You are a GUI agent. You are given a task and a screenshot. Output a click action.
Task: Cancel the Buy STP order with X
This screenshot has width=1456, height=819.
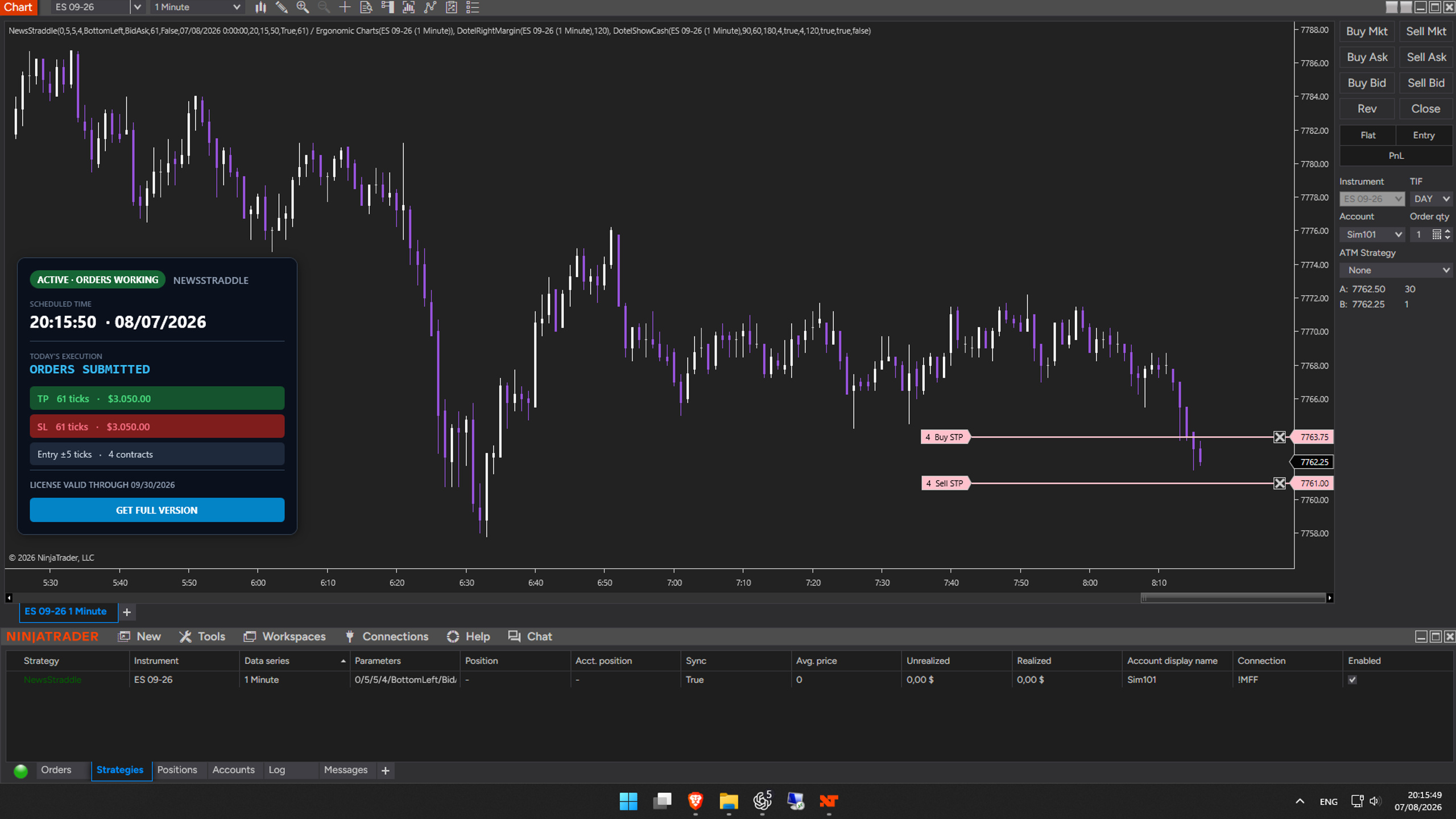[x=1279, y=437]
